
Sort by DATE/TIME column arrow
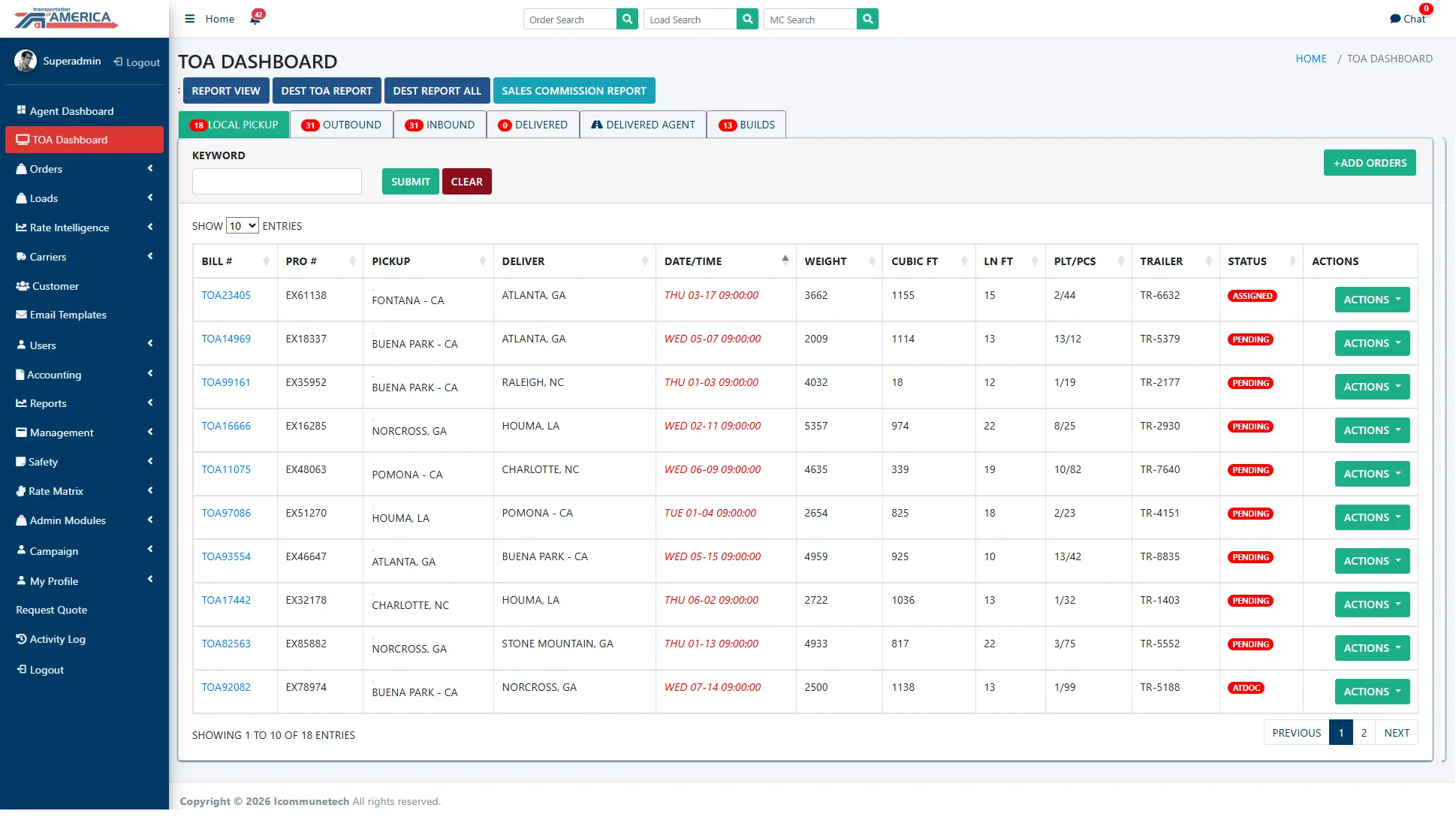[785, 261]
